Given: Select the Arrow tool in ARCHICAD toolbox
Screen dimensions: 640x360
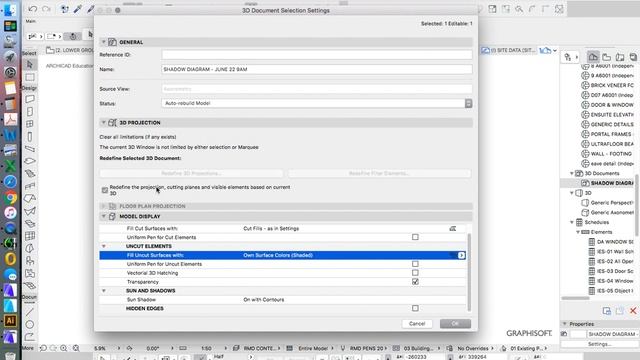Looking at the screenshot, I should (29, 64).
